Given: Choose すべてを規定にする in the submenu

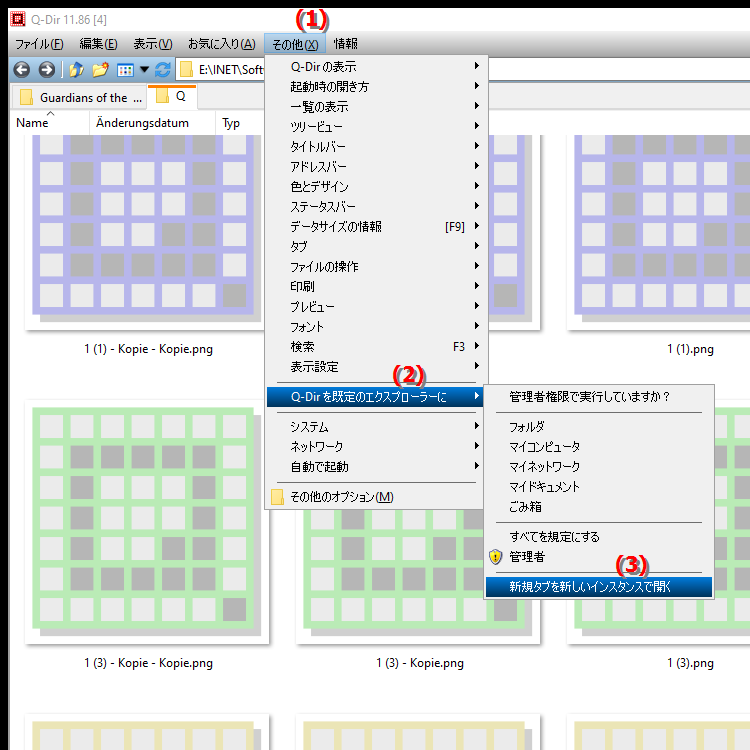Looking at the screenshot, I should [x=599, y=537].
